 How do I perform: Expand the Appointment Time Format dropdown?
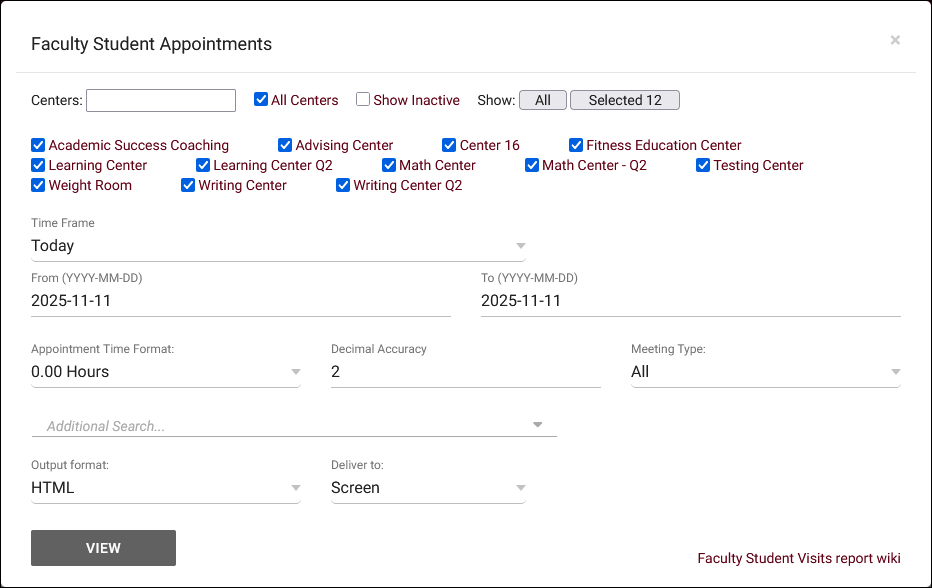point(165,372)
